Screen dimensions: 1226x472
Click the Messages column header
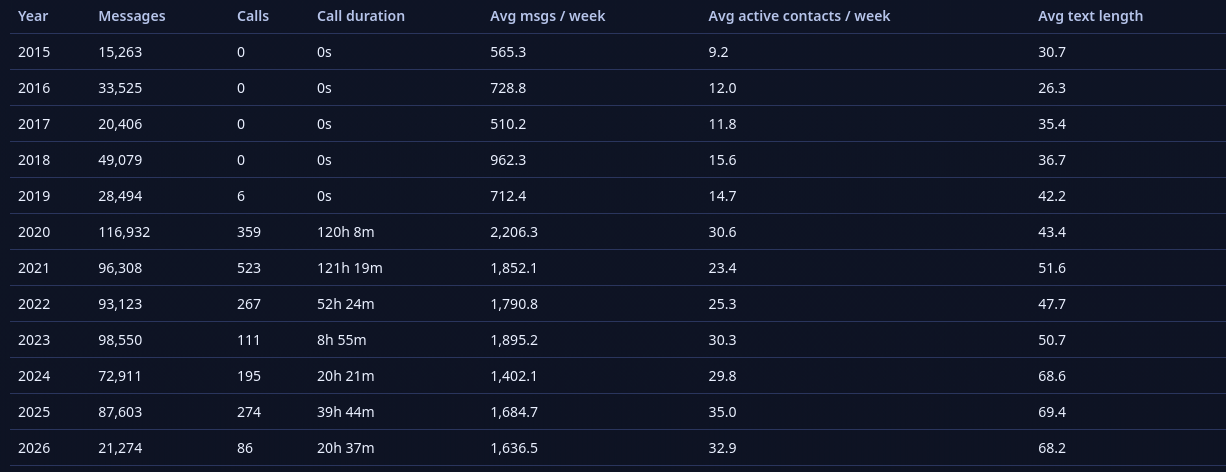pos(132,16)
